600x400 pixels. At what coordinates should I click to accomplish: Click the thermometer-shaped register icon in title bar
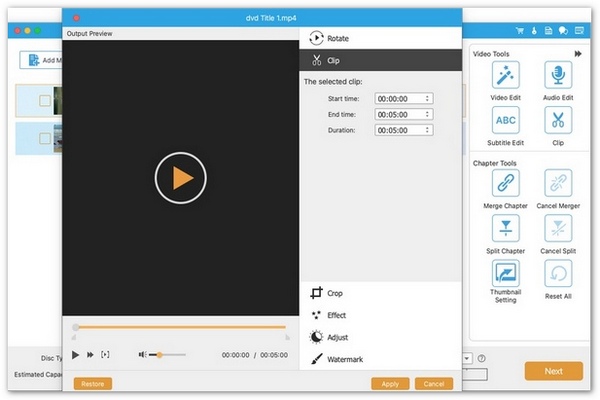coord(534,31)
